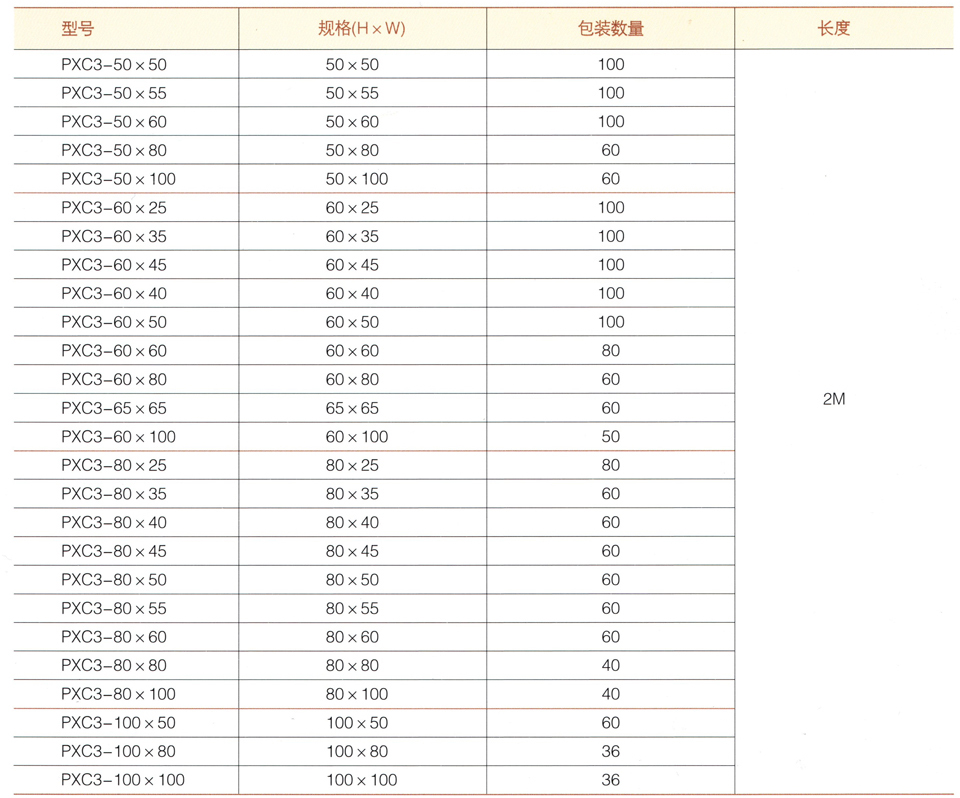The image size is (960, 798).
Task: Select model PXC3-80×60
Action: tap(114, 637)
